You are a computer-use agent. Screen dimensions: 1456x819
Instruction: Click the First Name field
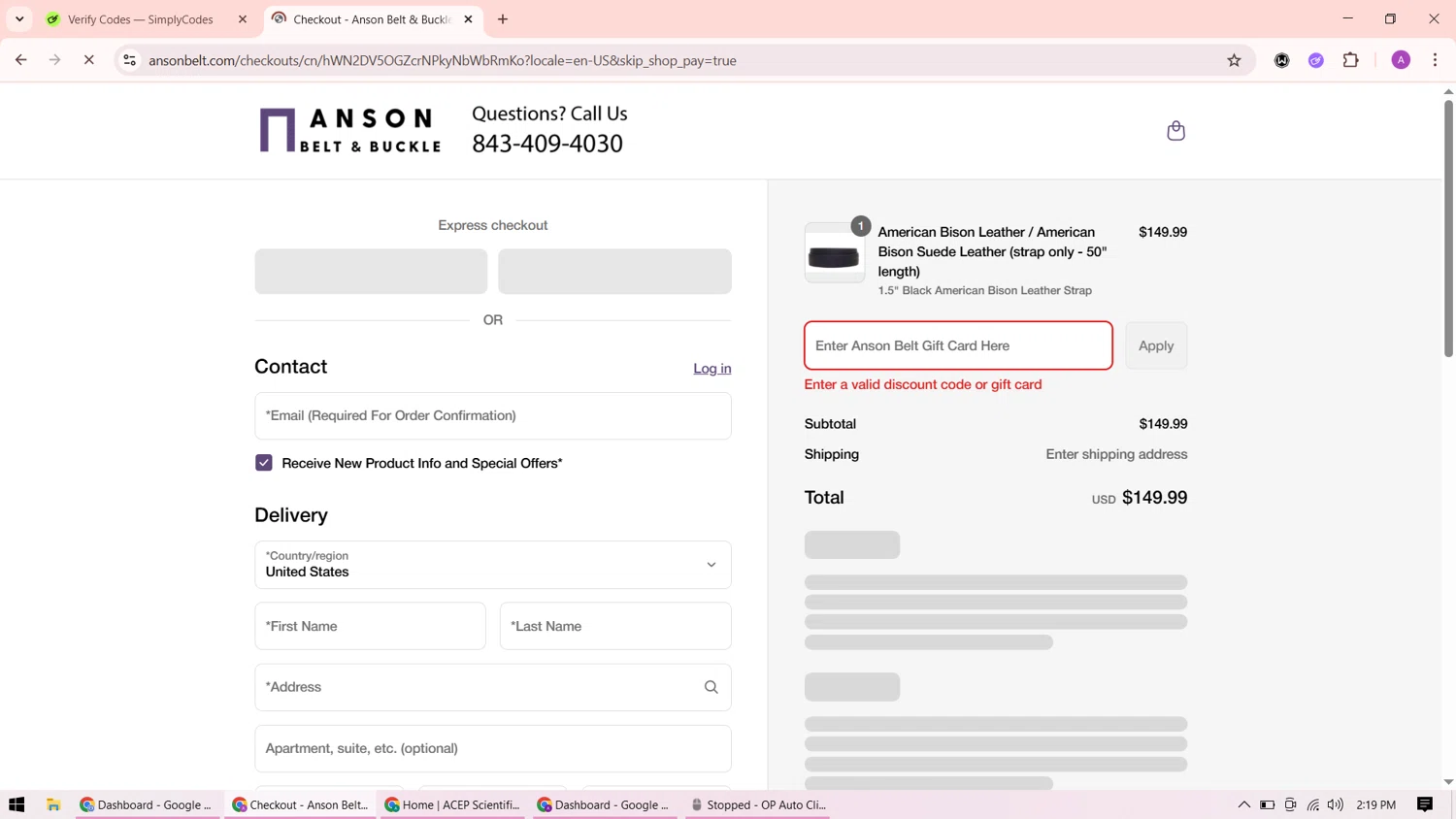(x=370, y=626)
